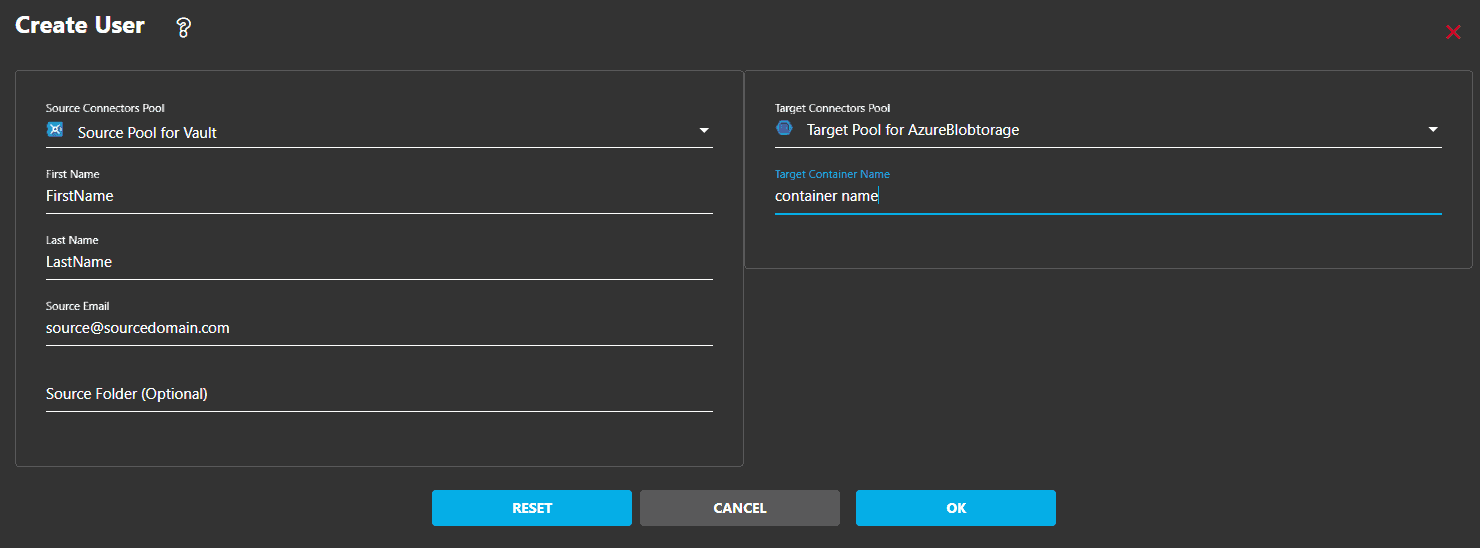Click the Vault source pool icon
The image size is (1480, 548).
[x=55, y=130]
